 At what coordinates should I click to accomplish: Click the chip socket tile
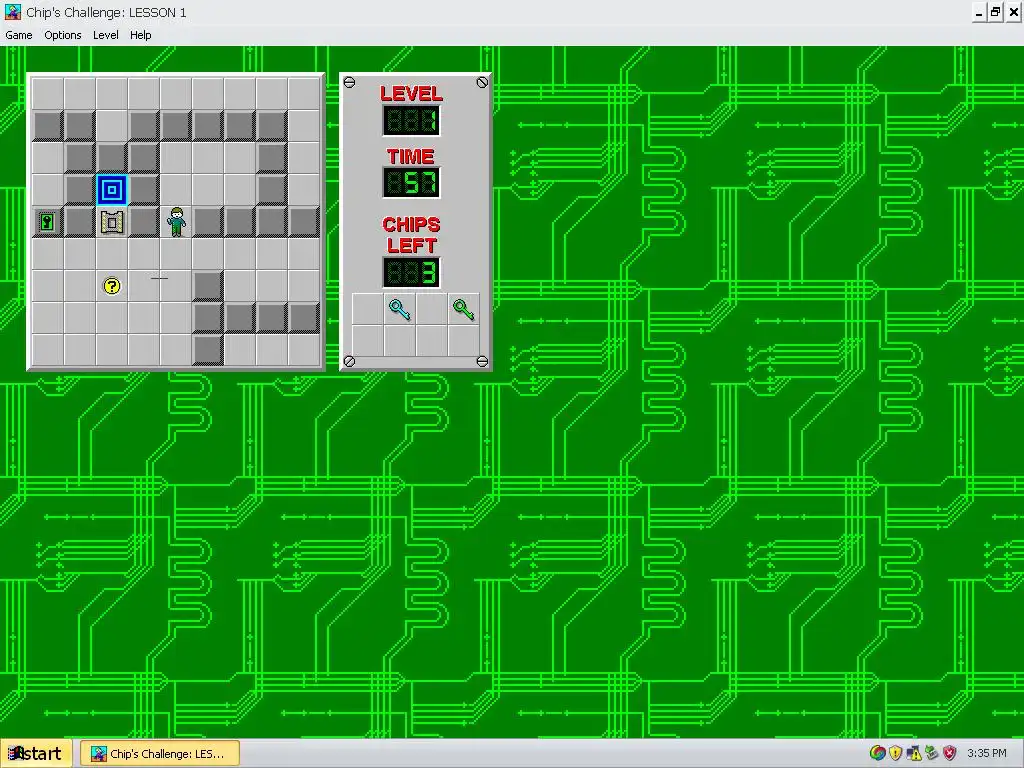coord(112,222)
